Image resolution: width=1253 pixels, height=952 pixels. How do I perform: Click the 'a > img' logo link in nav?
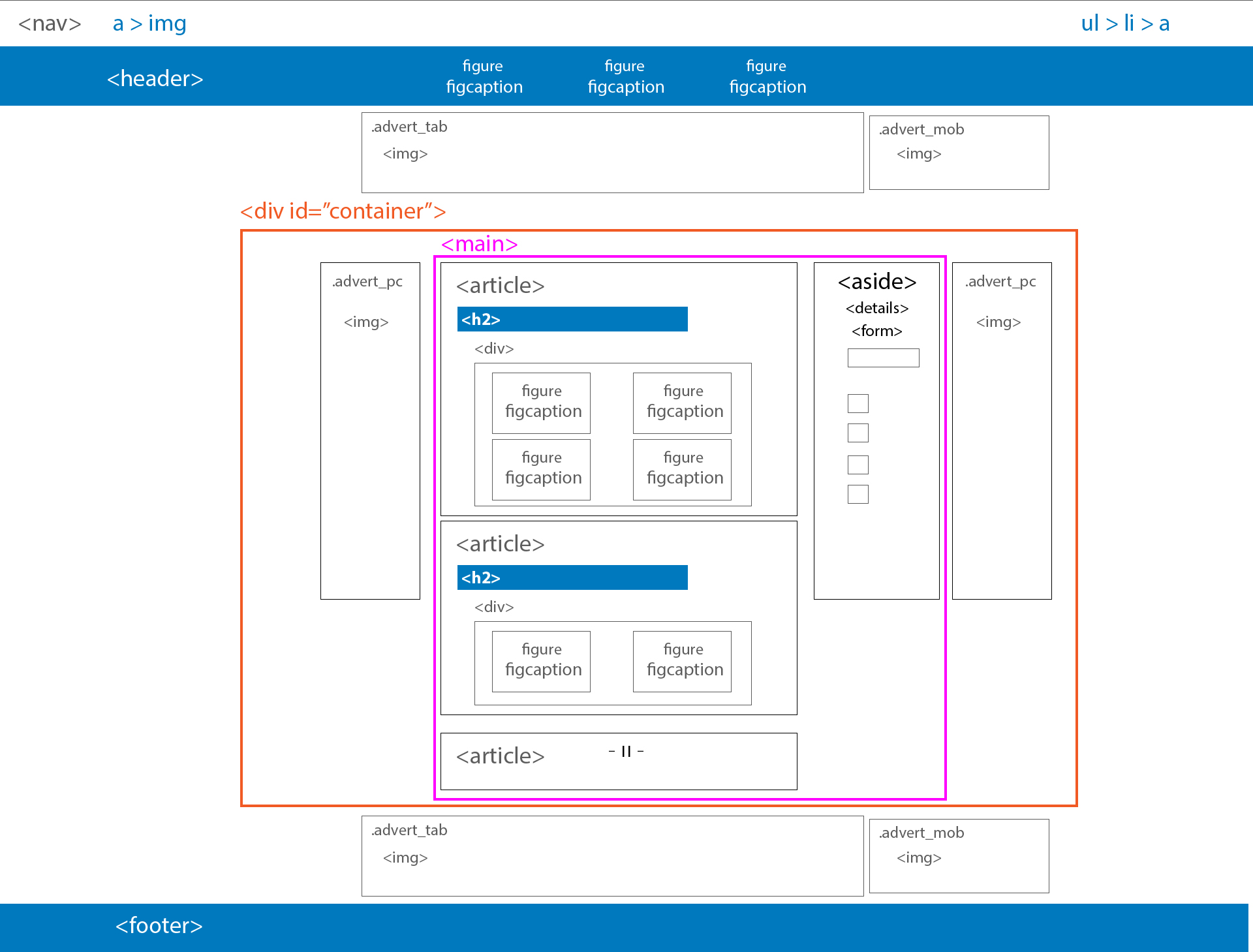pos(149,23)
